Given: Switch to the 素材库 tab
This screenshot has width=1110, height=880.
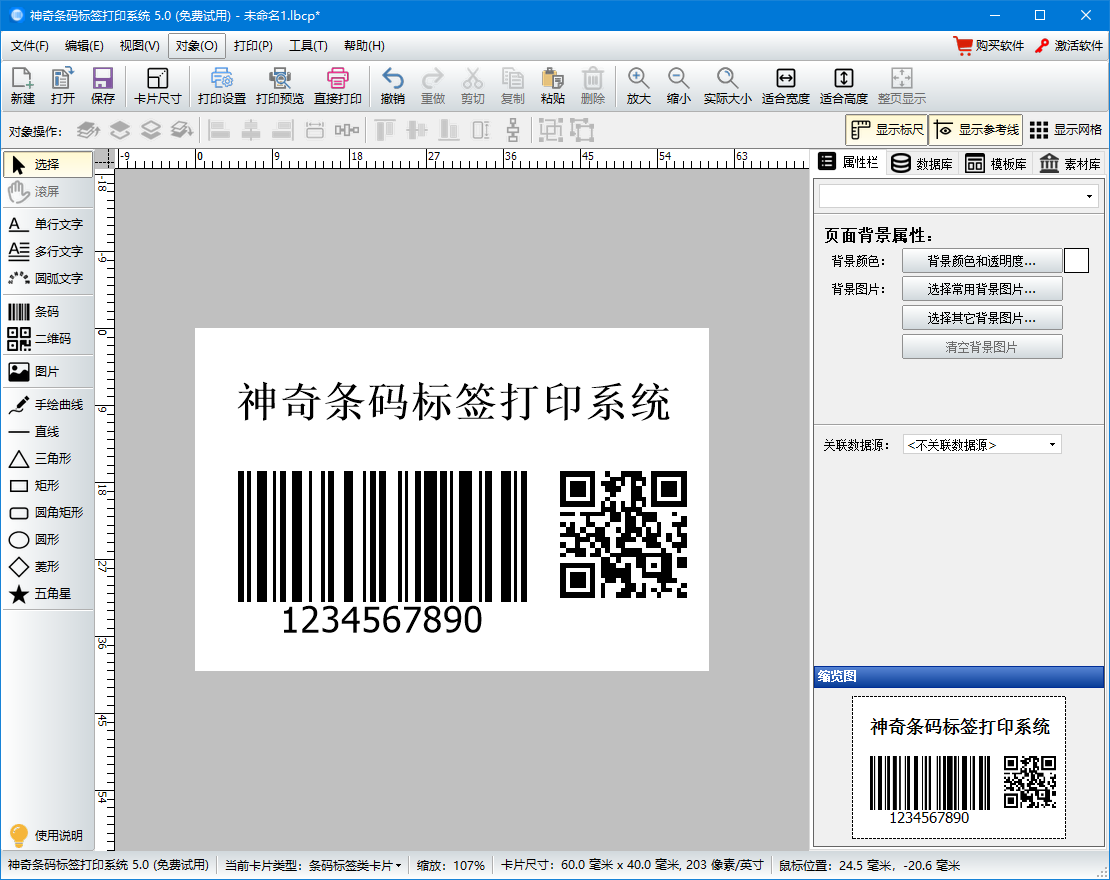Looking at the screenshot, I should coord(1070,164).
